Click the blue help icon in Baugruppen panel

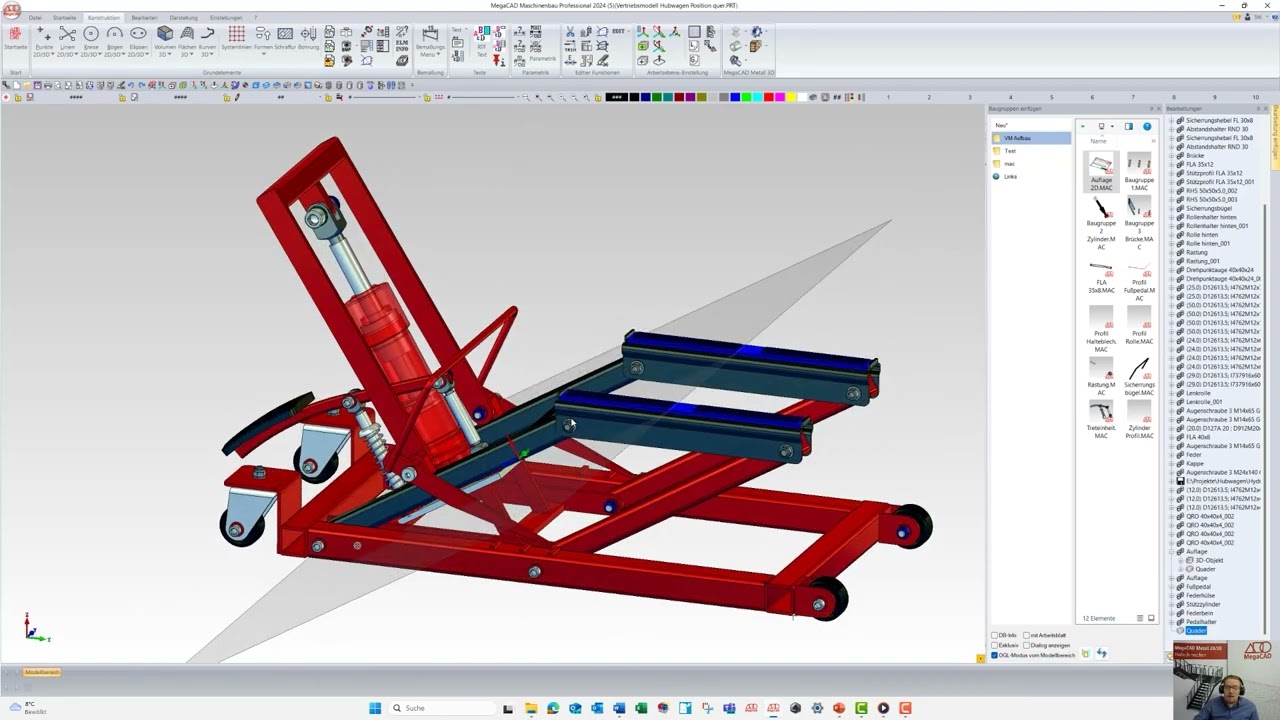click(x=1147, y=127)
